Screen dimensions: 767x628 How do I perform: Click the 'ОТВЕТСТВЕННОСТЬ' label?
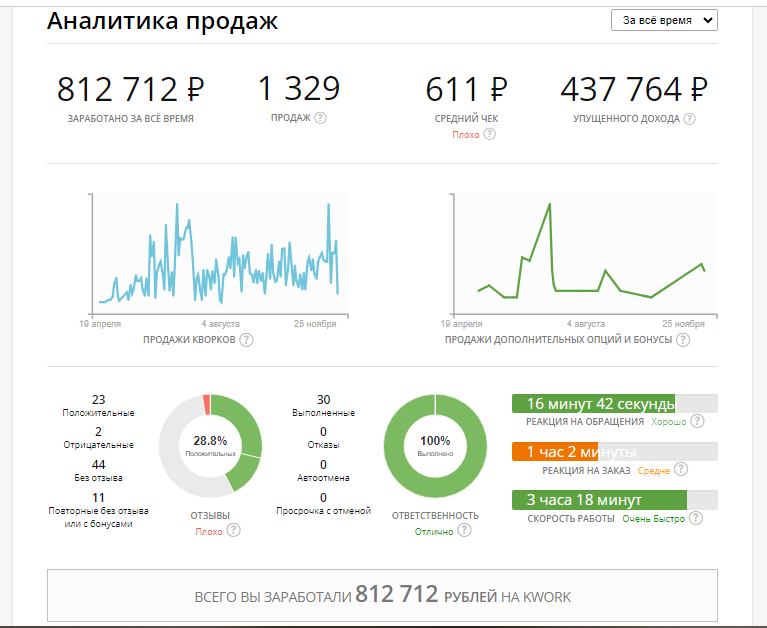[435, 516]
